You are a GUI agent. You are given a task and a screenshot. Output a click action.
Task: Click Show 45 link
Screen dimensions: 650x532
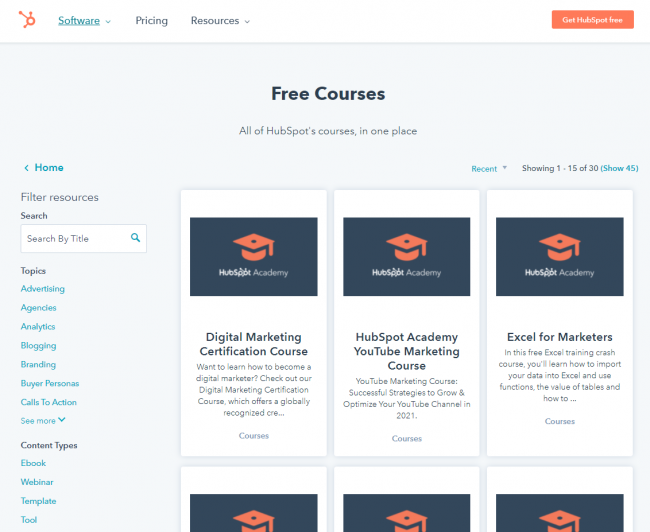coord(619,168)
